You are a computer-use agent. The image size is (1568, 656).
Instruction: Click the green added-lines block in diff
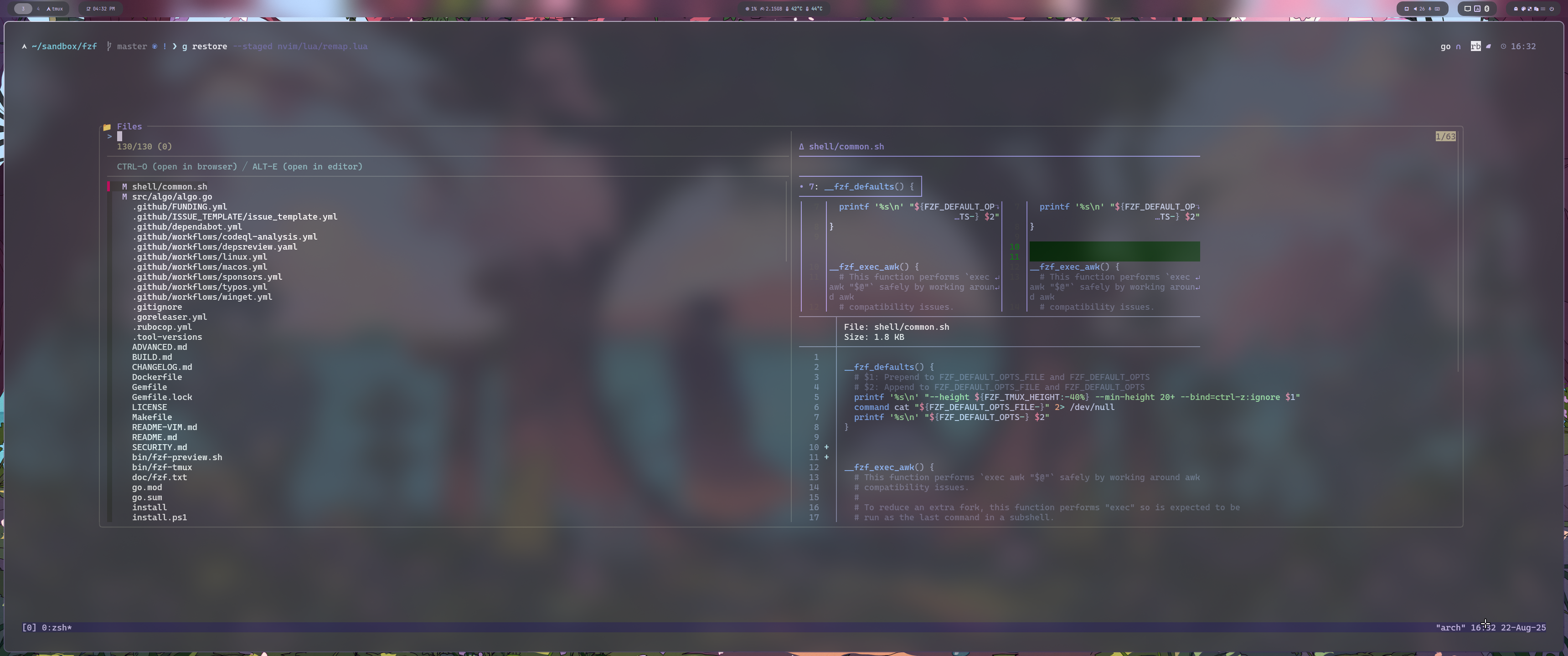(x=1114, y=251)
